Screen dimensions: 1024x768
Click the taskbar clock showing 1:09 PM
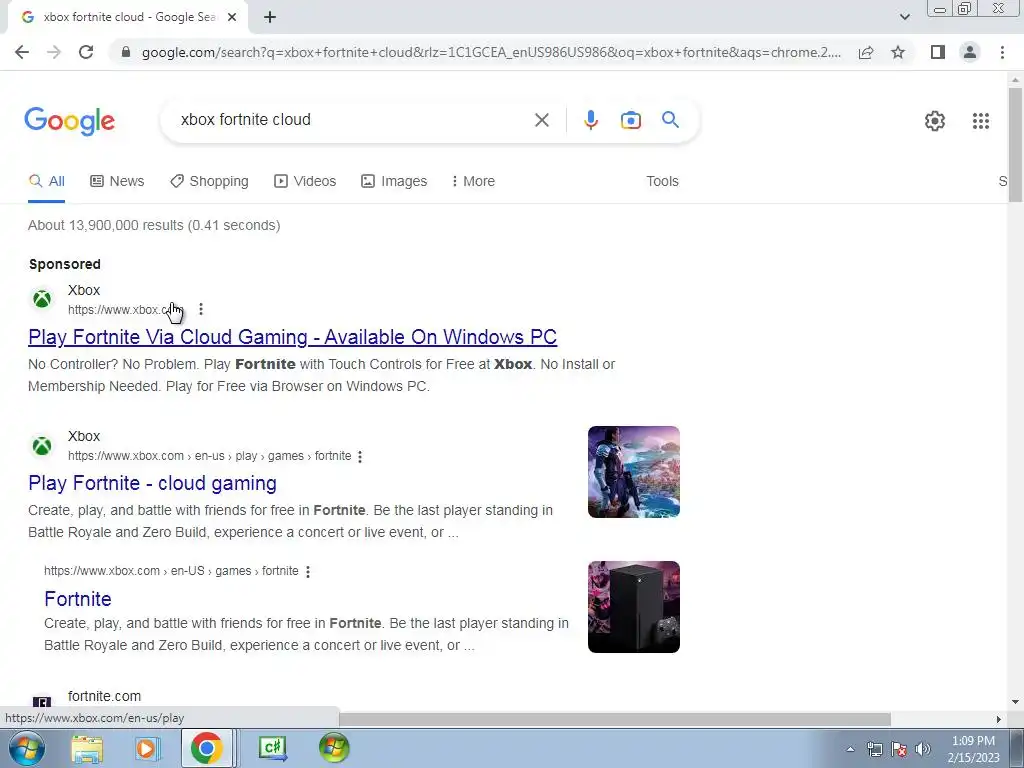click(x=973, y=749)
